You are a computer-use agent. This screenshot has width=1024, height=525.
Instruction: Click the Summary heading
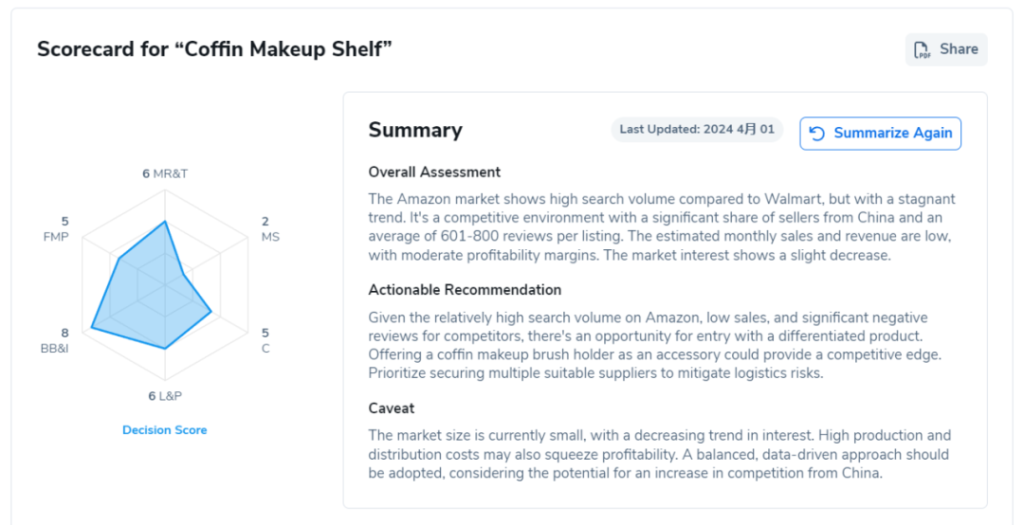coord(415,130)
